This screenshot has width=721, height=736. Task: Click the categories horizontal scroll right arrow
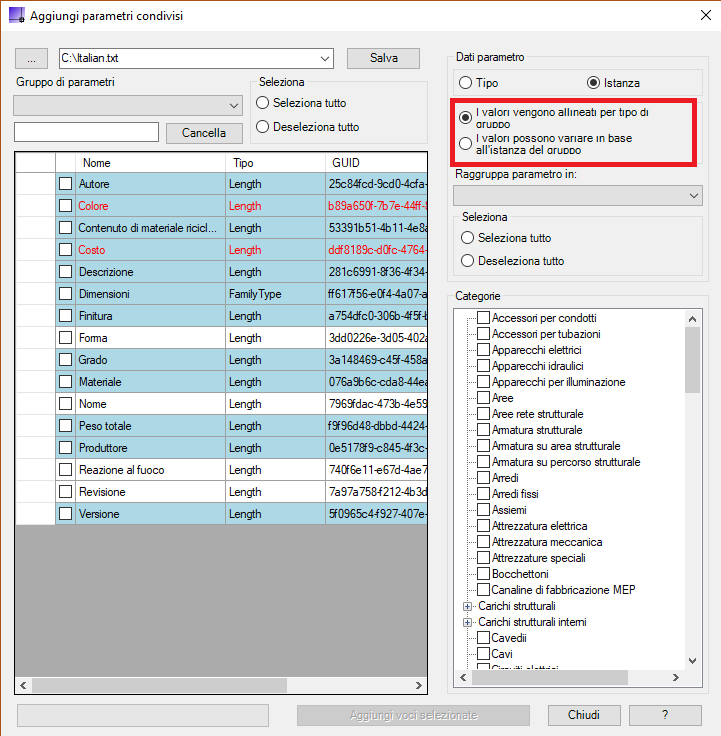pos(676,677)
